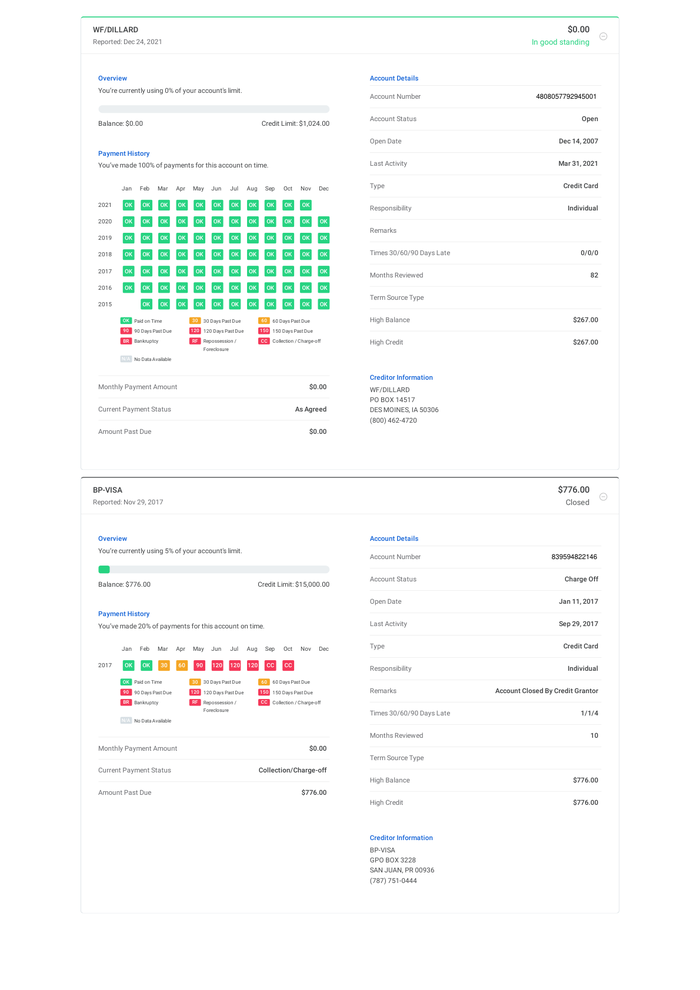
Task: Select BP-VISA 2017 May 90-days-late badge
Action: click(x=199, y=665)
